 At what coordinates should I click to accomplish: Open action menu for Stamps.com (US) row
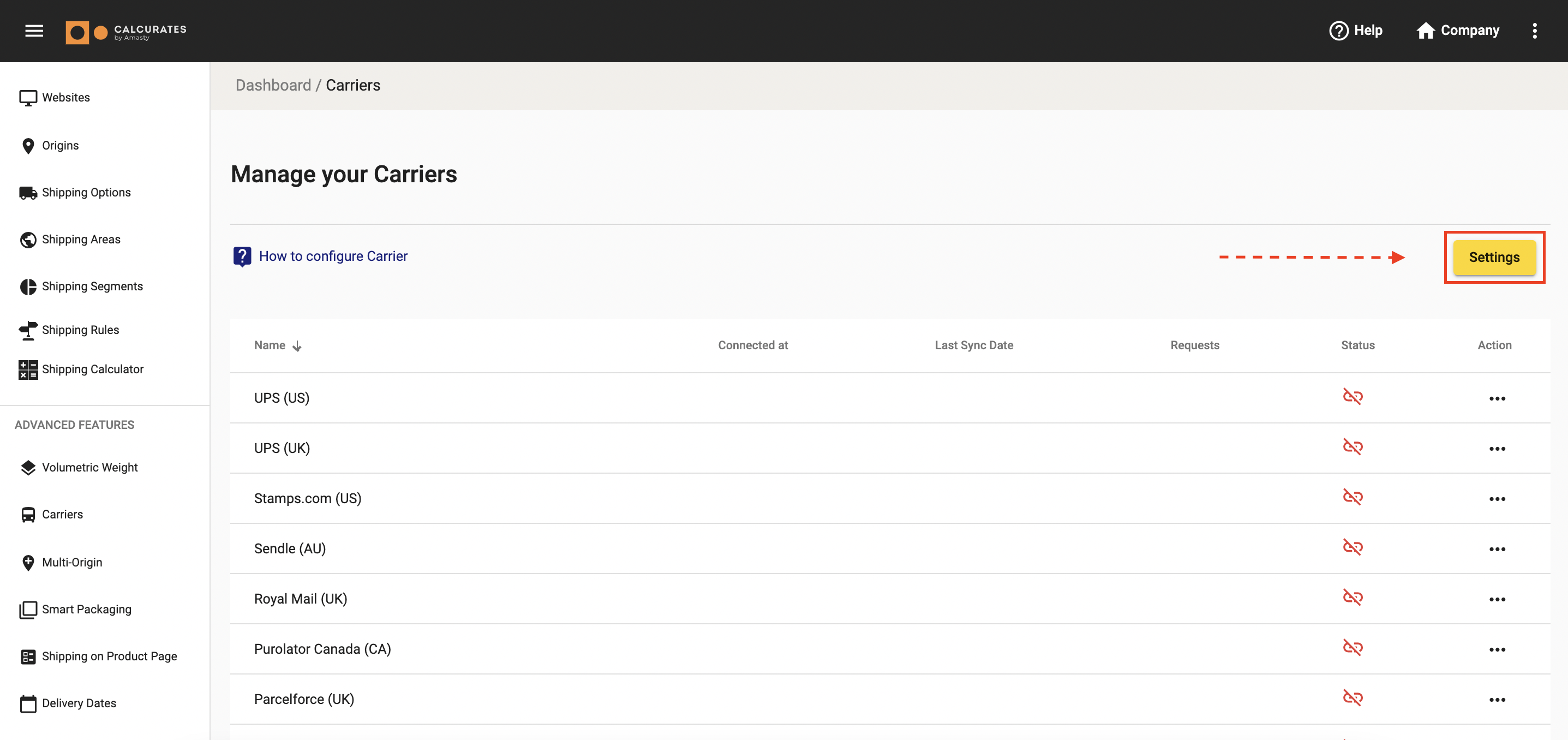(x=1497, y=499)
